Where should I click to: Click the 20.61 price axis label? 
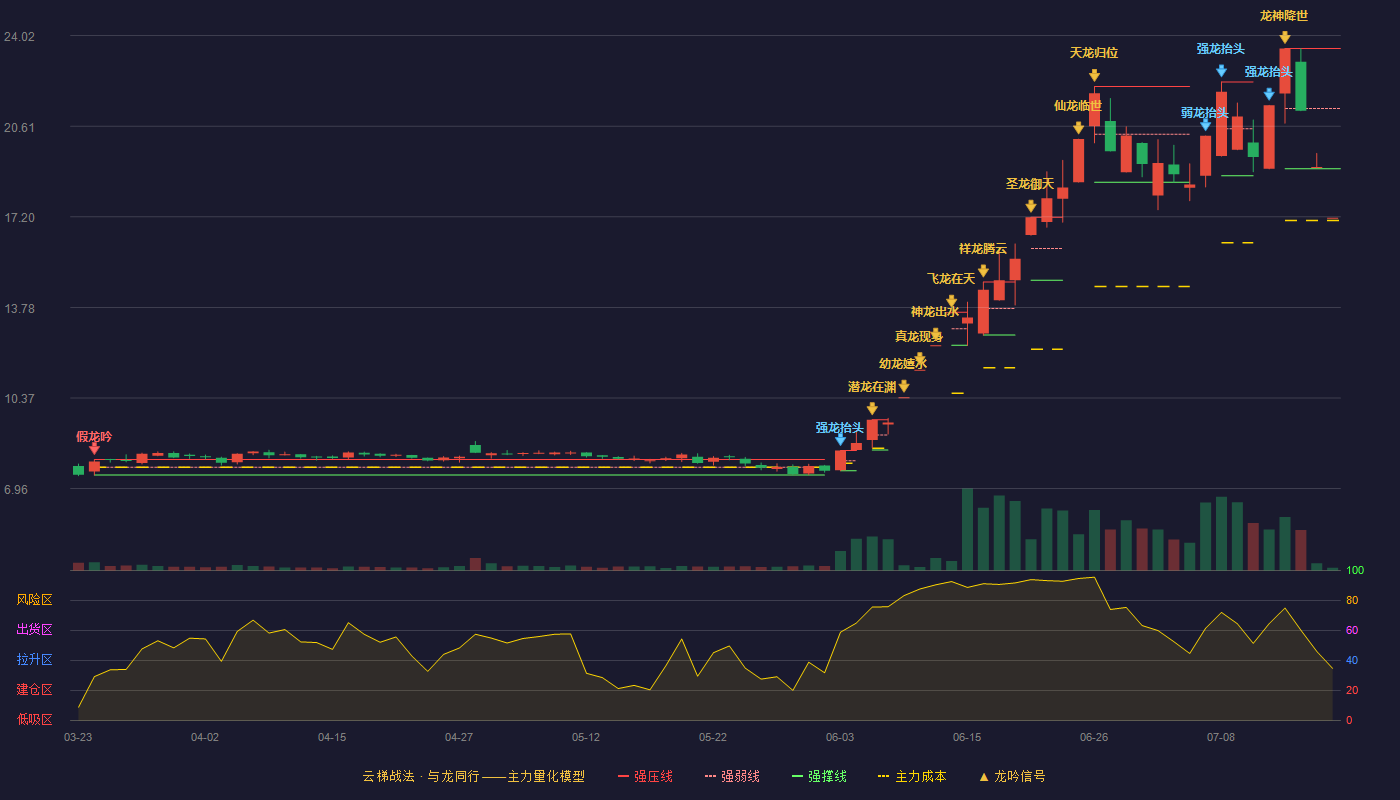tap(19, 127)
